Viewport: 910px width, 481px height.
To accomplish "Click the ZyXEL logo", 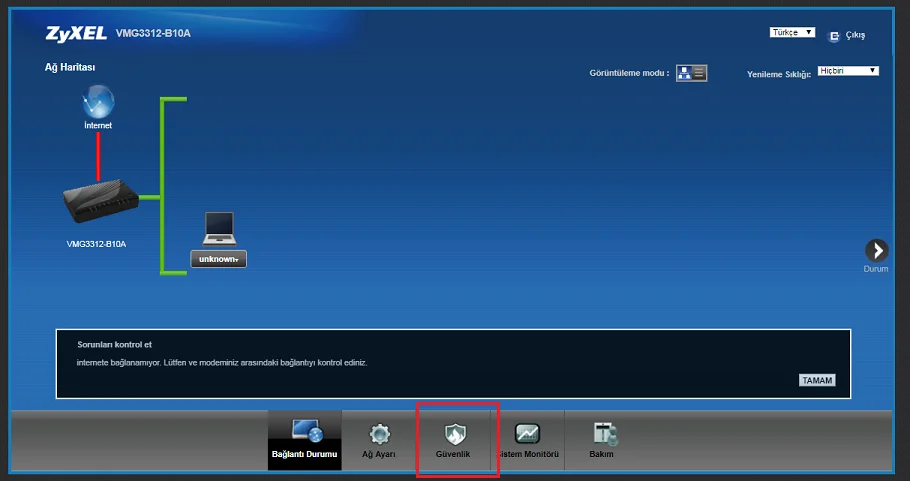I will click(75, 33).
